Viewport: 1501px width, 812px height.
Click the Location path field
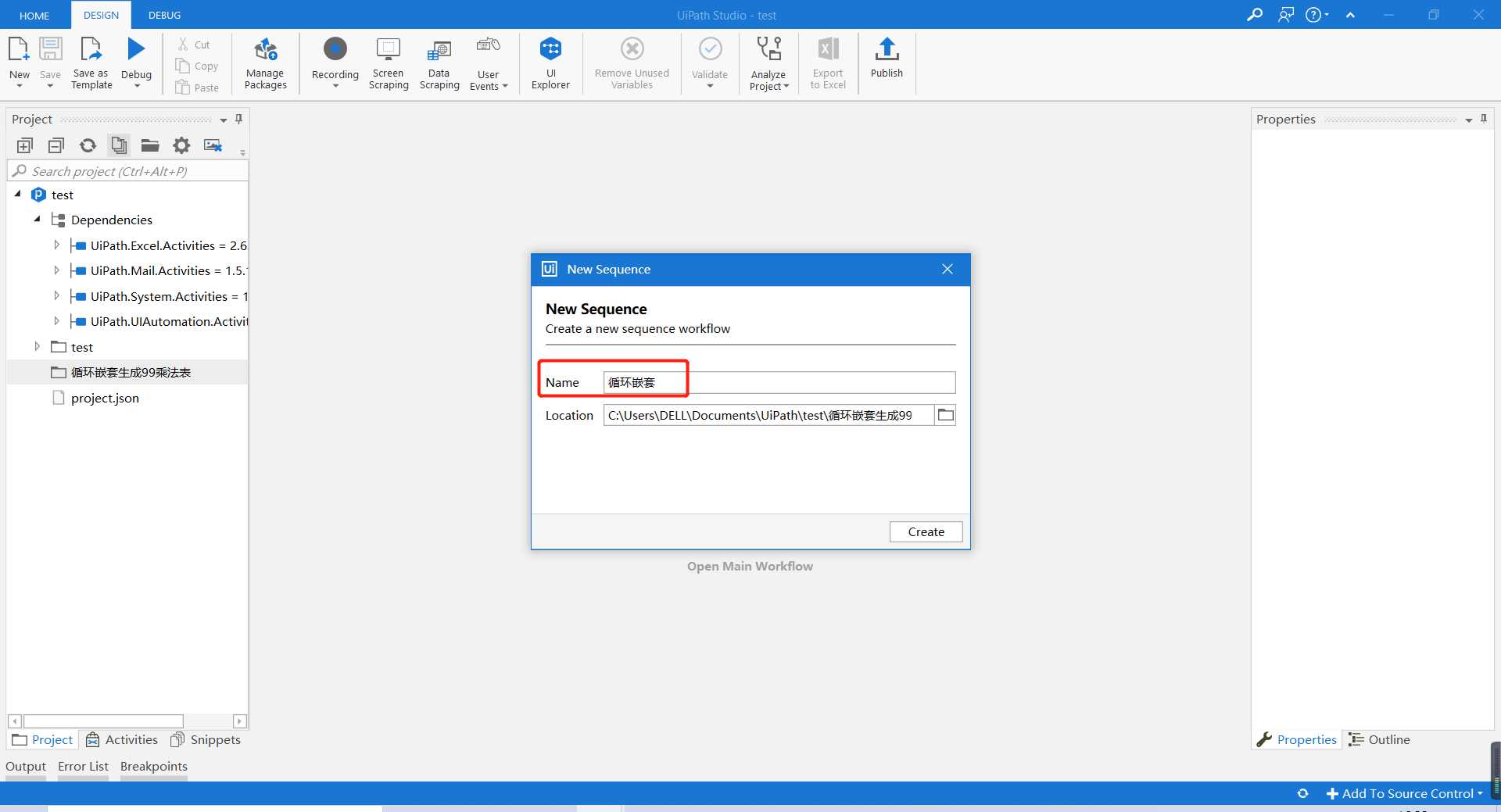pos(769,415)
